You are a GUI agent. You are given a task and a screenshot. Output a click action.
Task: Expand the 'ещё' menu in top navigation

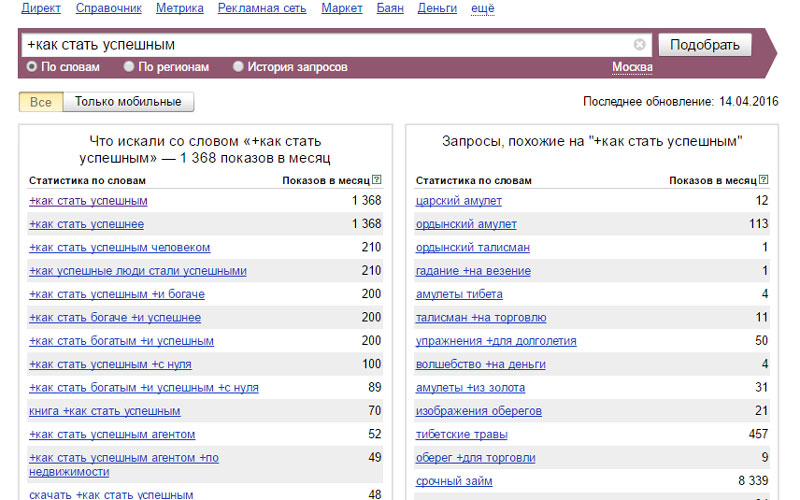click(482, 8)
